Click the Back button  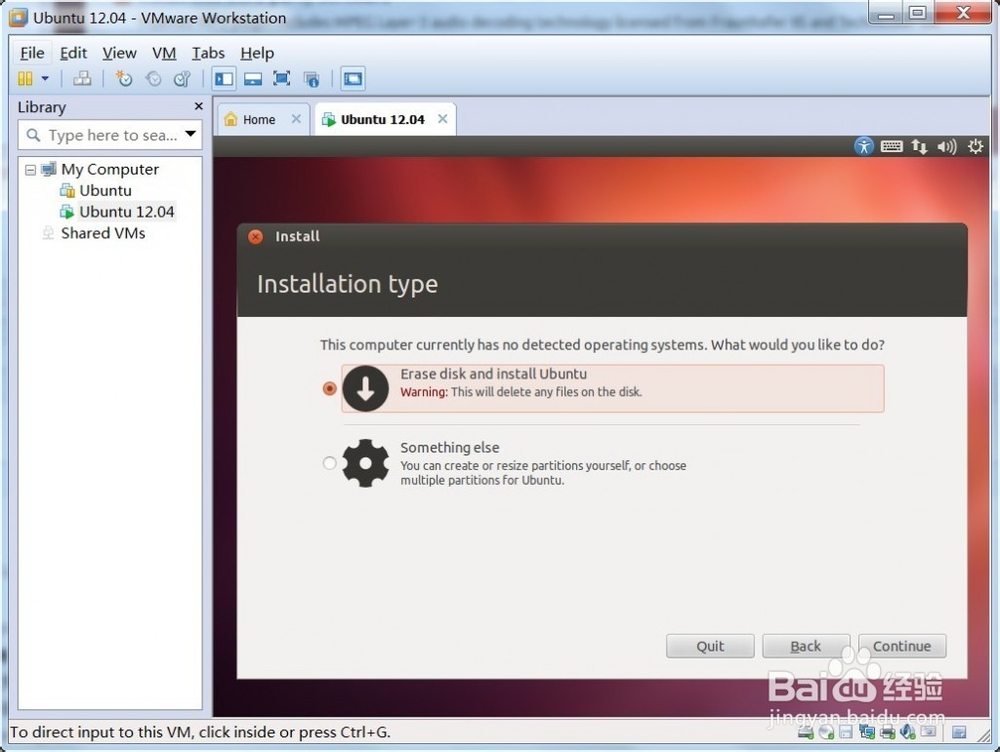pyautogui.click(x=805, y=646)
